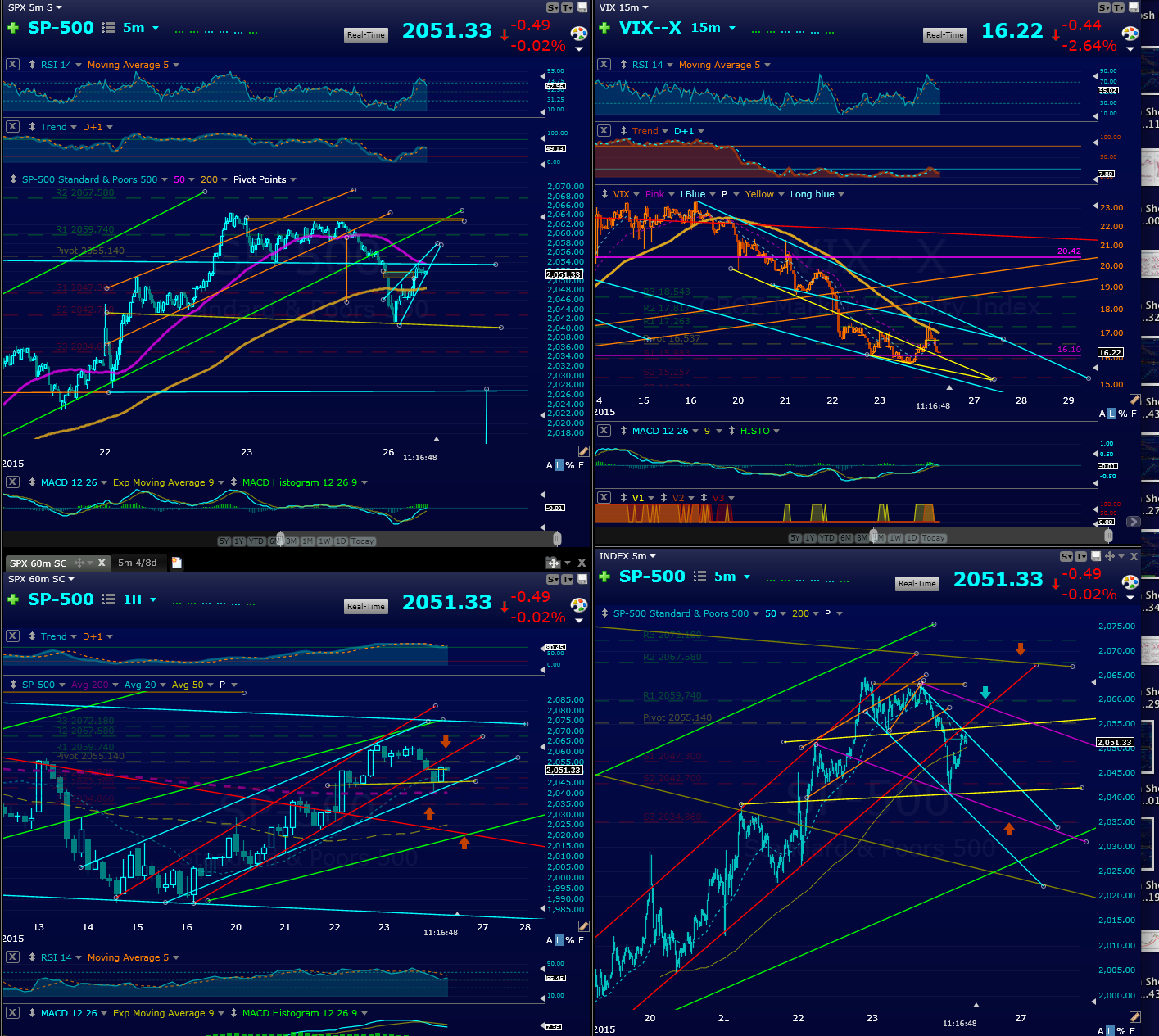Toggle % percent scale in VIX chart
Viewport: 1159px width, 1036px height.
pyautogui.click(x=1122, y=414)
